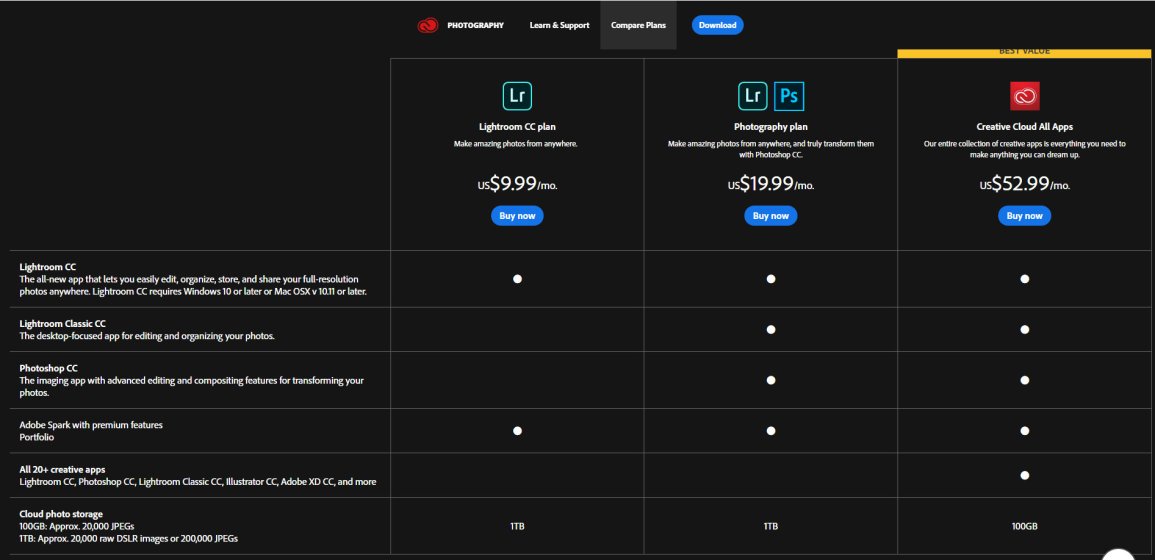Click the Creative Cloud logo in the navigation bar
Image resolution: width=1155 pixels, height=560 pixels.
click(x=427, y=25)
